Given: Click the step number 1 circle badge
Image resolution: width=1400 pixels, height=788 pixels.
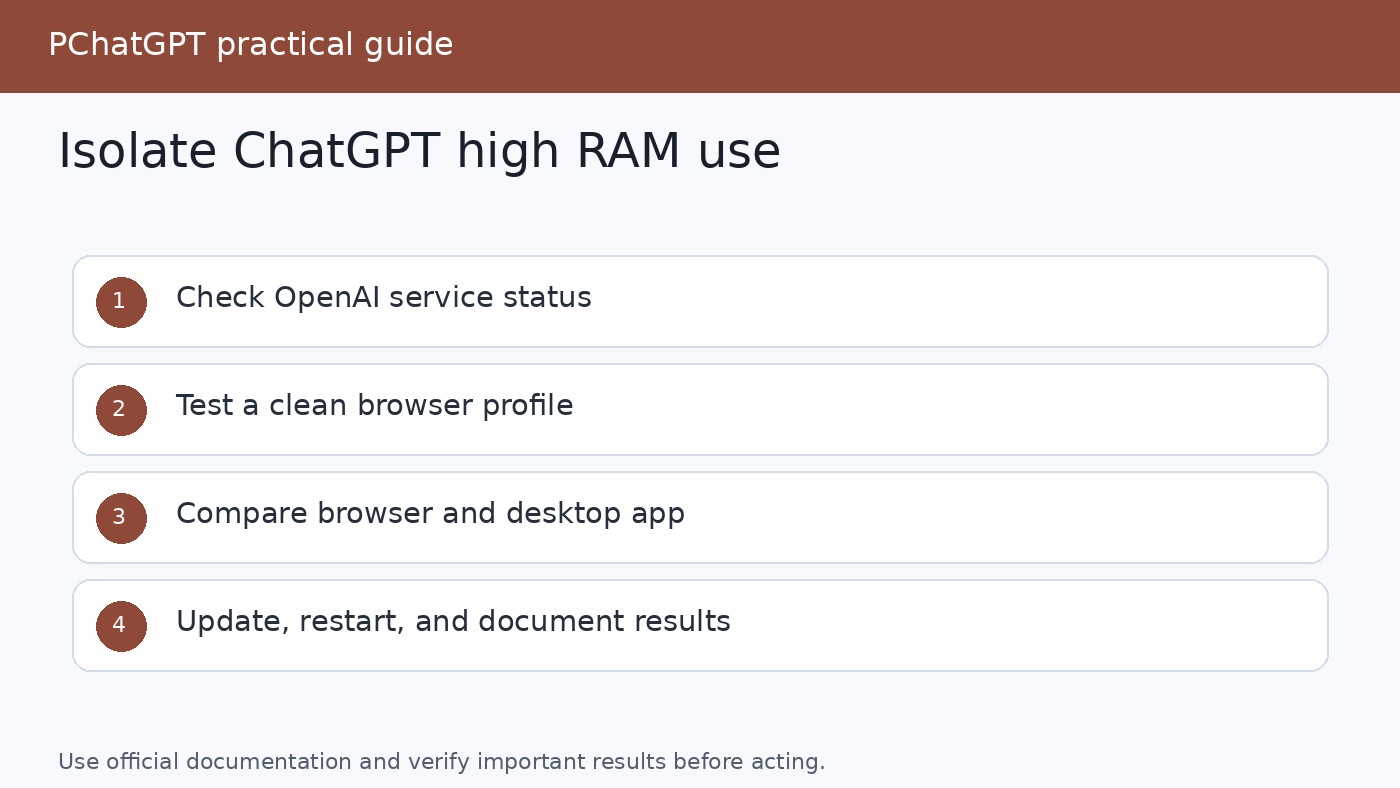Looking at the screenshot, I should [121, 302].
